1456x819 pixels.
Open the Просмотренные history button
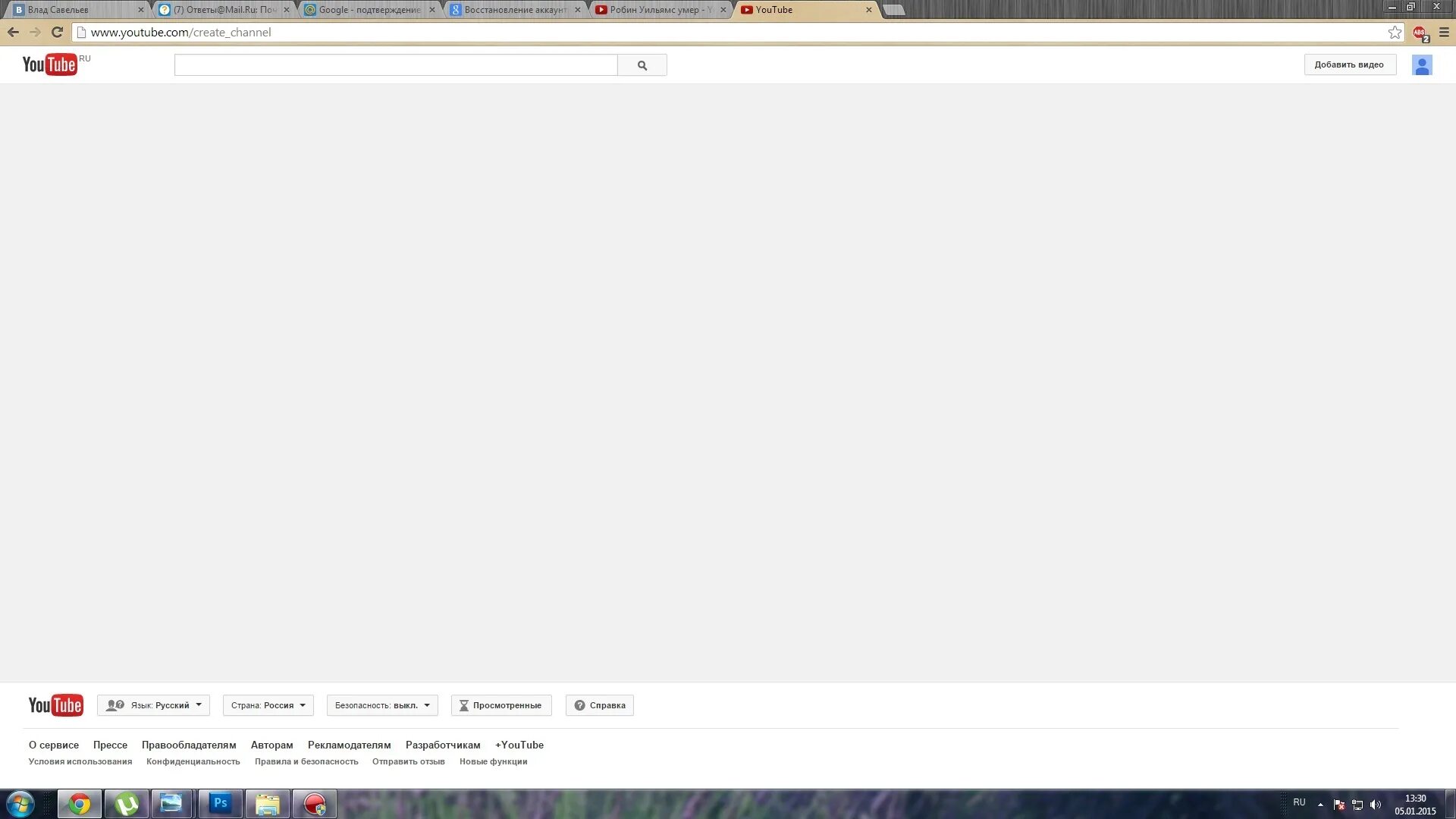pyautogui.click(x=500, y=705)
